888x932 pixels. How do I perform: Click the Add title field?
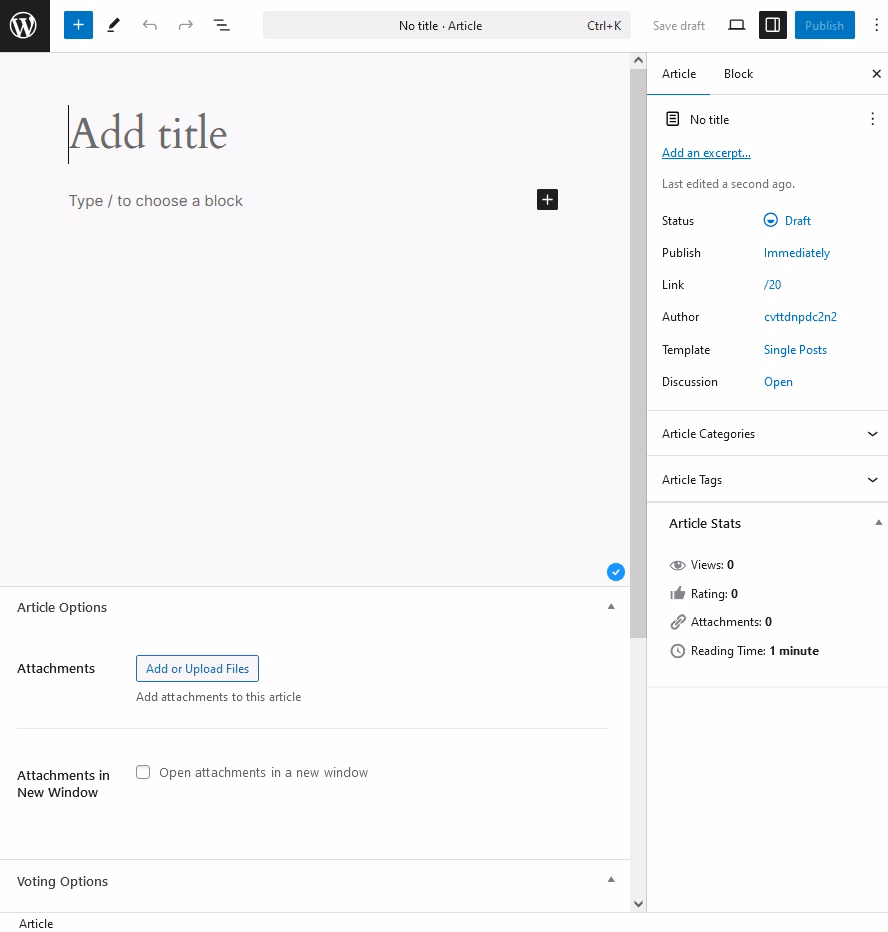[314, 133]
